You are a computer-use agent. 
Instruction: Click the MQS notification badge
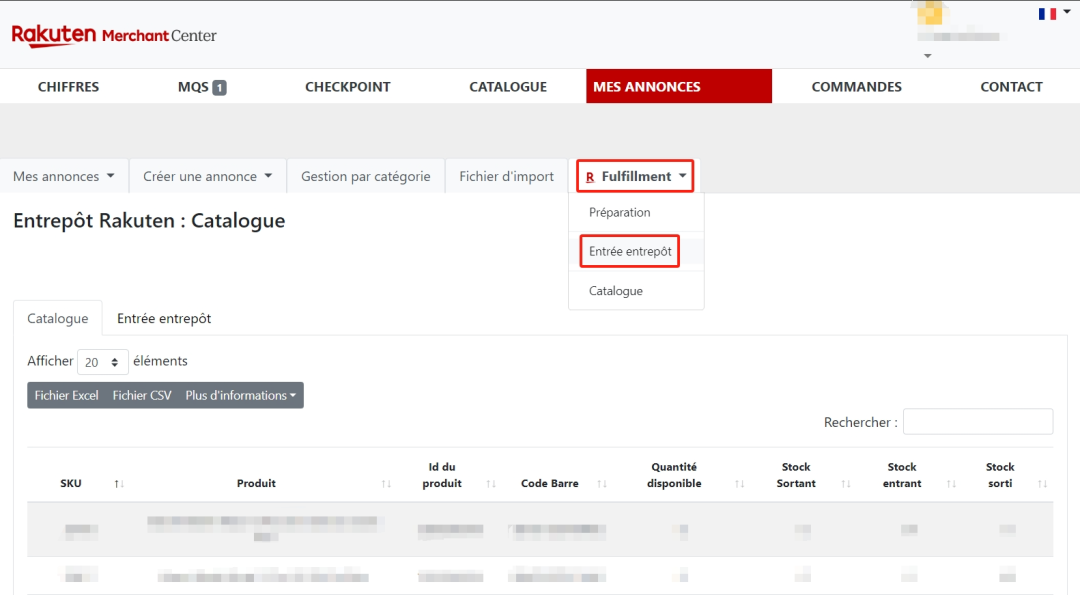coord(219,87)
